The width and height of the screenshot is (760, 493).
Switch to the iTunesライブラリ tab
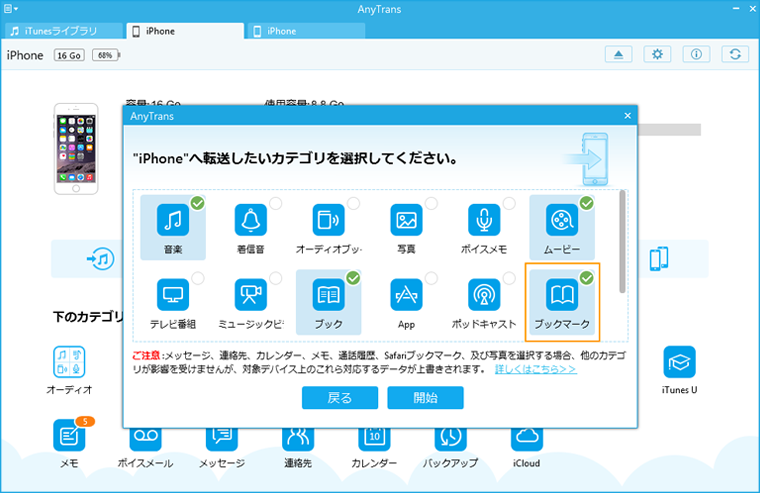tap(63, 31)
